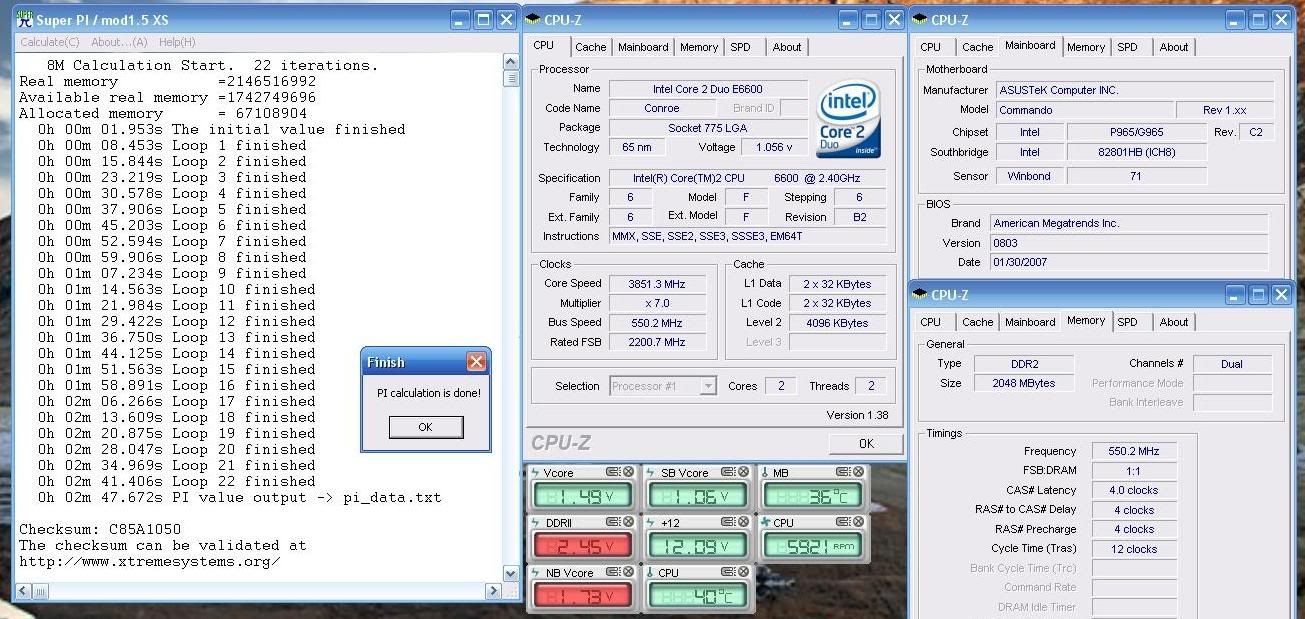Switch to Memory tab in the CPU window
Image resolution: width=1305 pixels, height=619 pixels.
(x=699, y=47)
